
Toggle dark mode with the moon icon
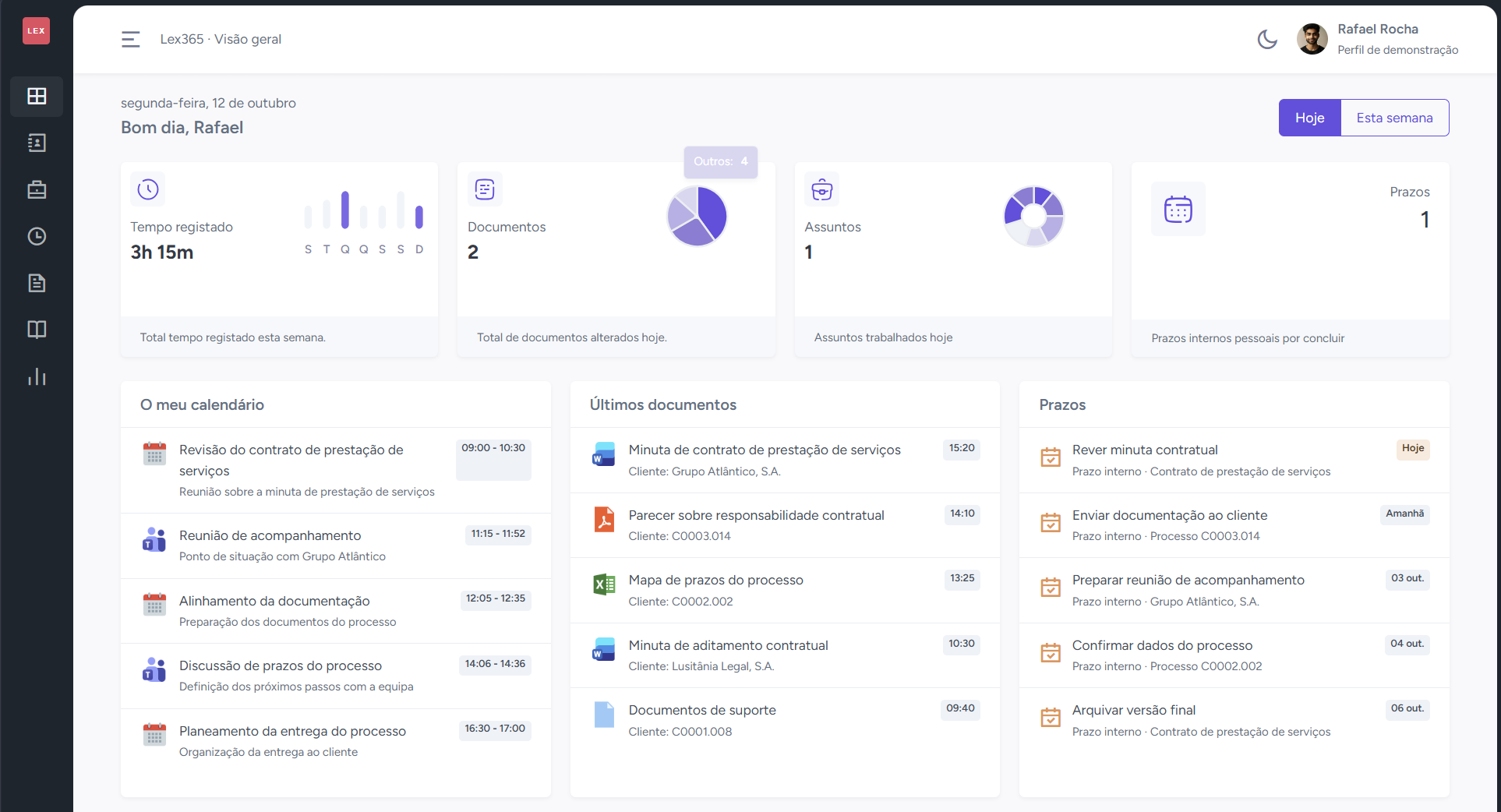tap(1267, 39)
